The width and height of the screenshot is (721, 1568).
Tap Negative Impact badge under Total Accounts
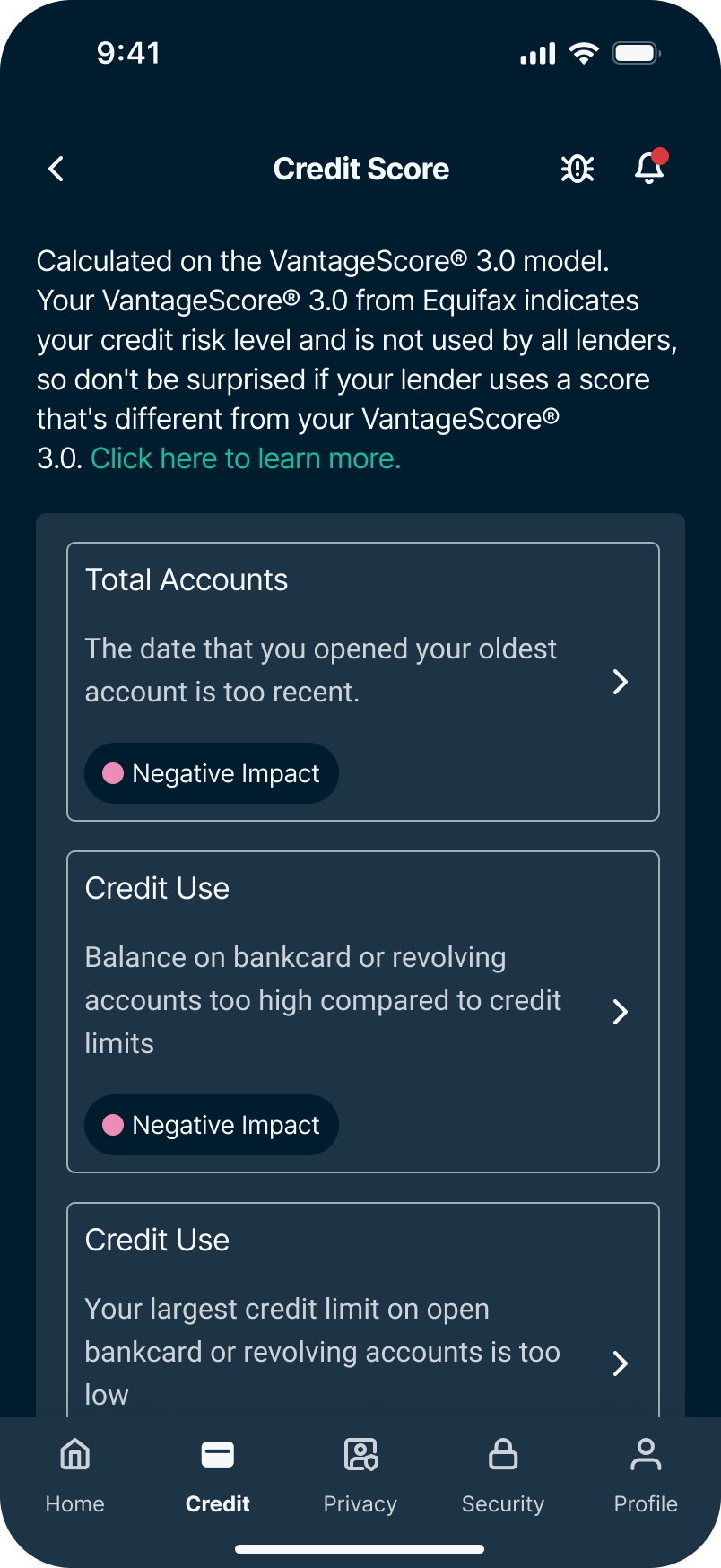click(x=212, y=773)
